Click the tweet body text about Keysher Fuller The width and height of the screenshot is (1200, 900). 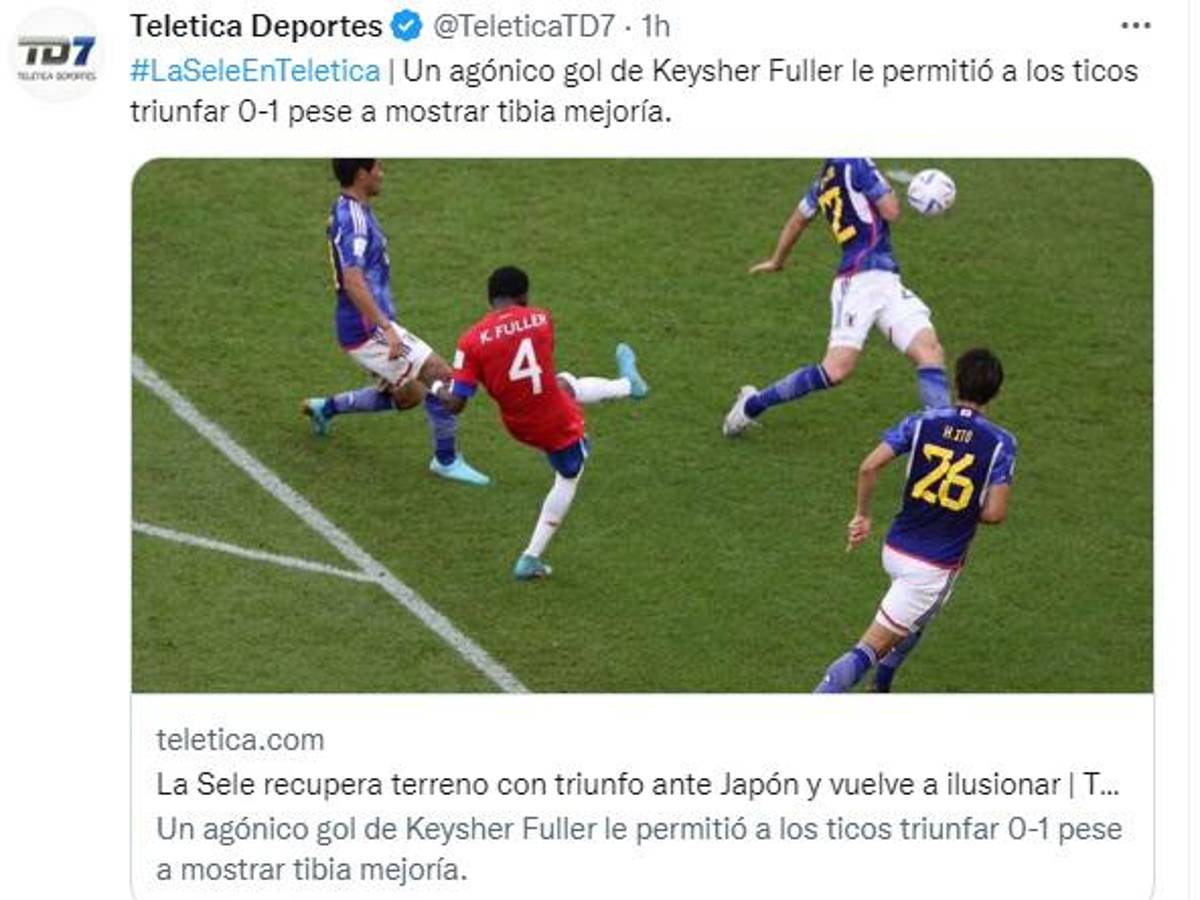pos(634,92)
